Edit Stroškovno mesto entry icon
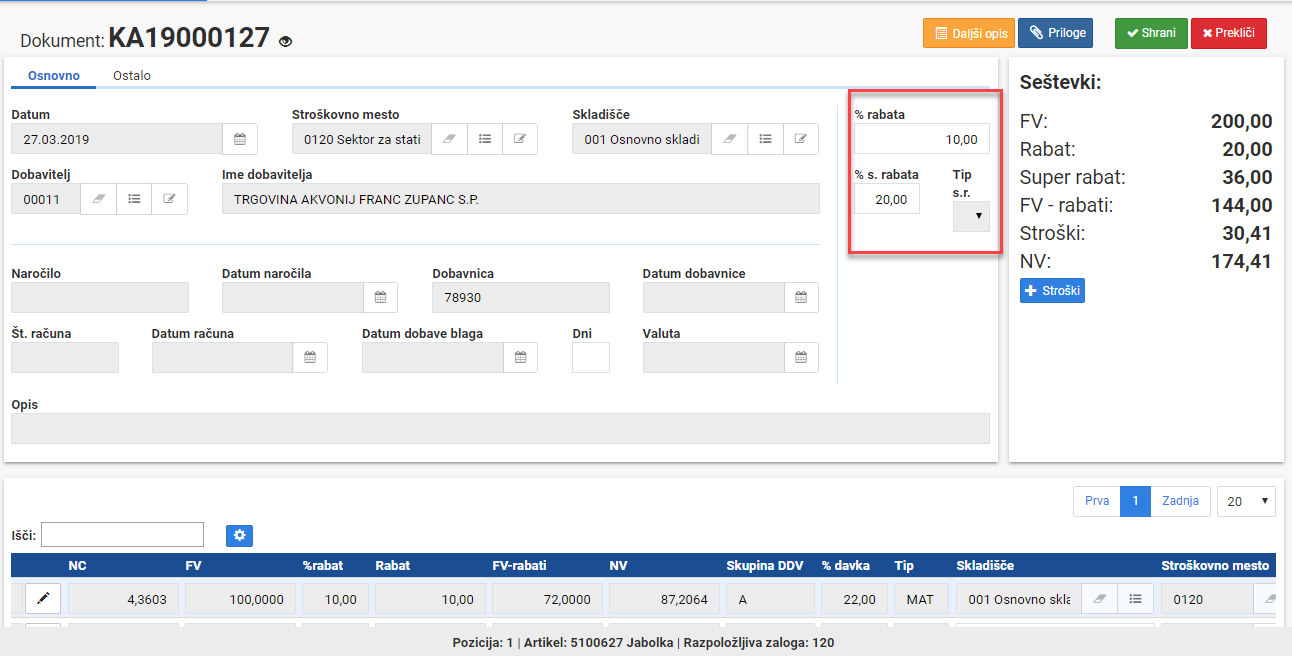This screenshot has height=656, width=1292. (520, 139)
